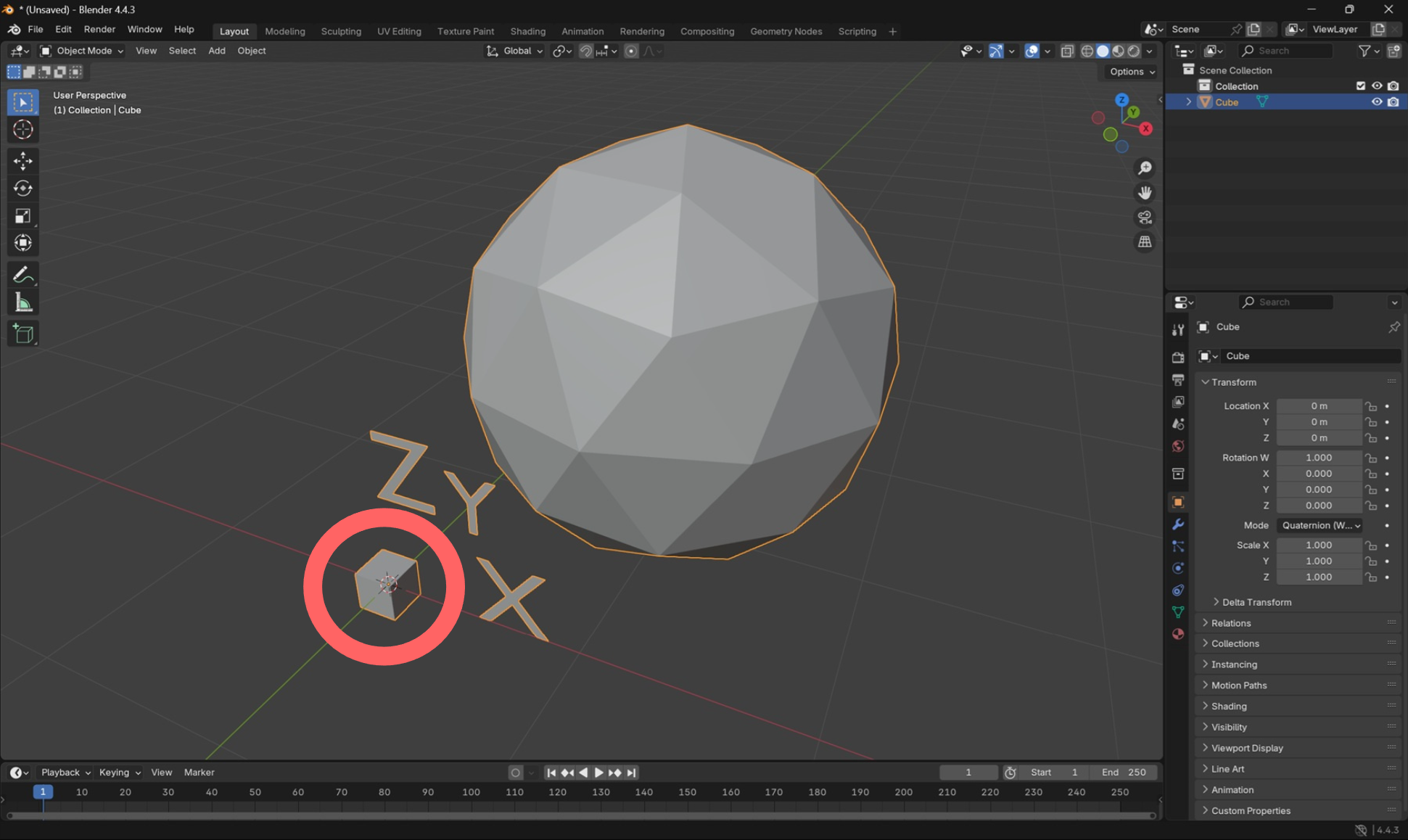Switch to the Sculpting workspace tab
The image size is (1408, 840).
[341, 31]
